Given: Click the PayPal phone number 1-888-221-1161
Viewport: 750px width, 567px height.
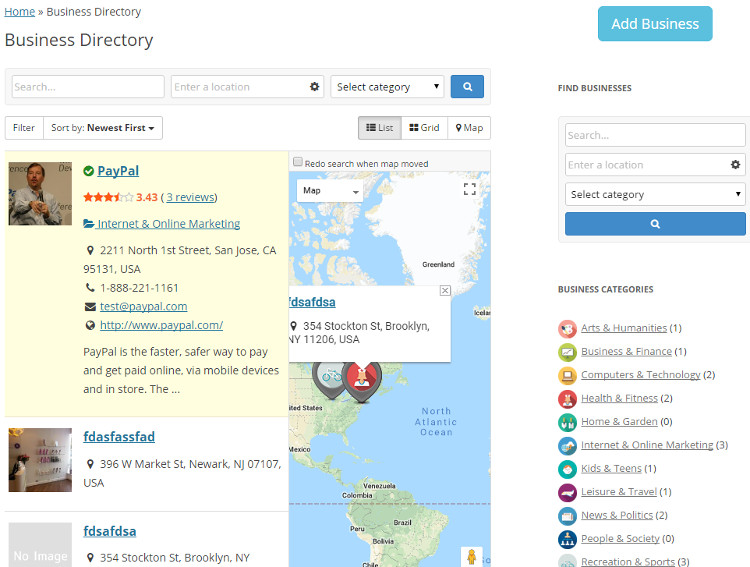Looking at the screenshot, I should click(x=139, y=288).
